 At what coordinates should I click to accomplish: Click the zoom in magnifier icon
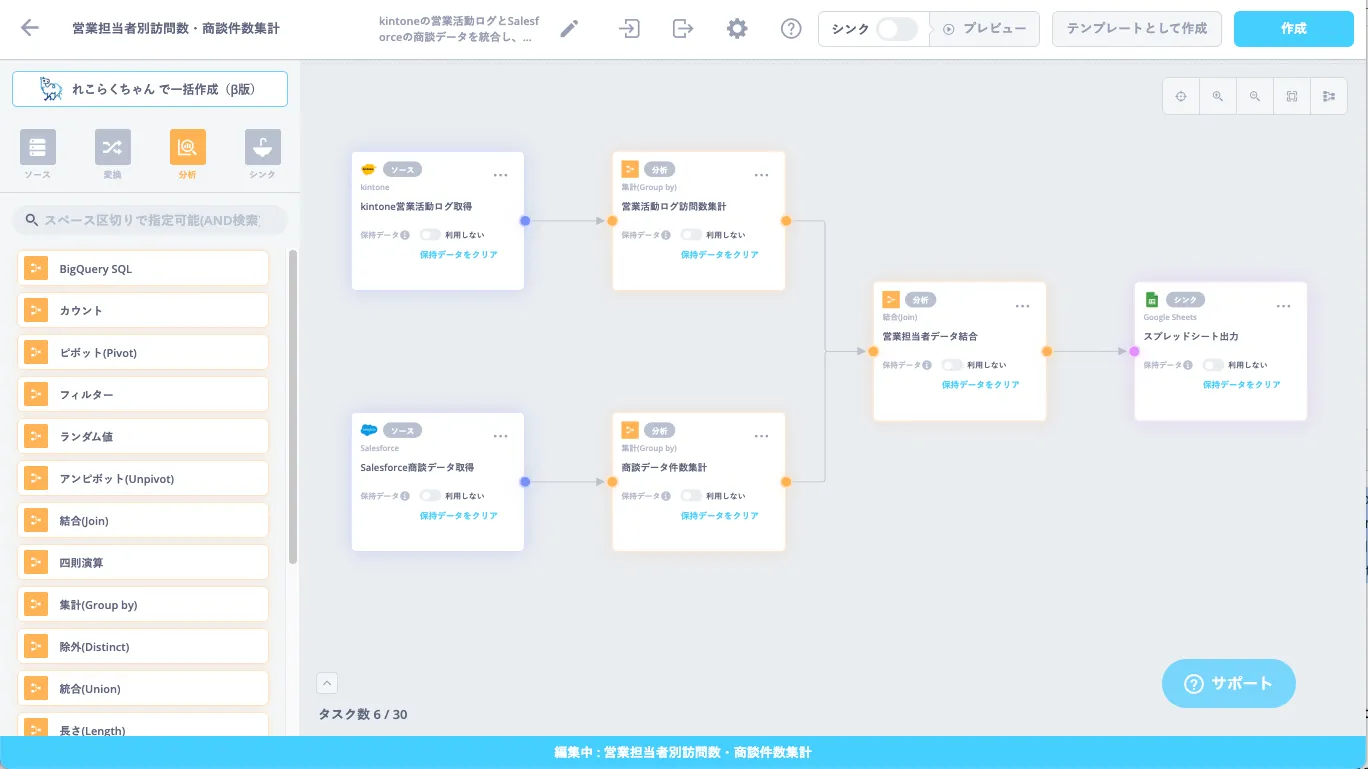click(1218, 97)
